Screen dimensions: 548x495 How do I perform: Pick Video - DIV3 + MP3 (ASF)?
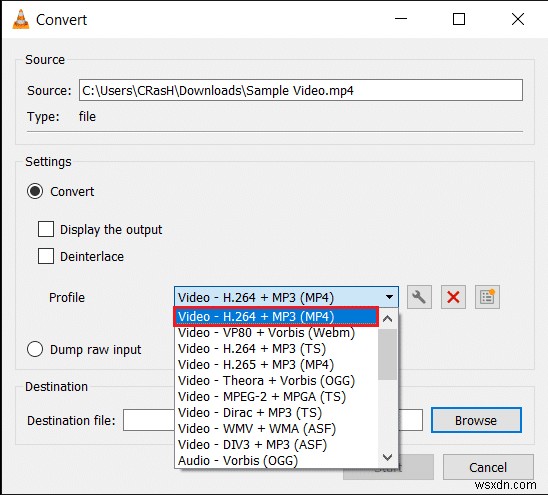point(276,445)
